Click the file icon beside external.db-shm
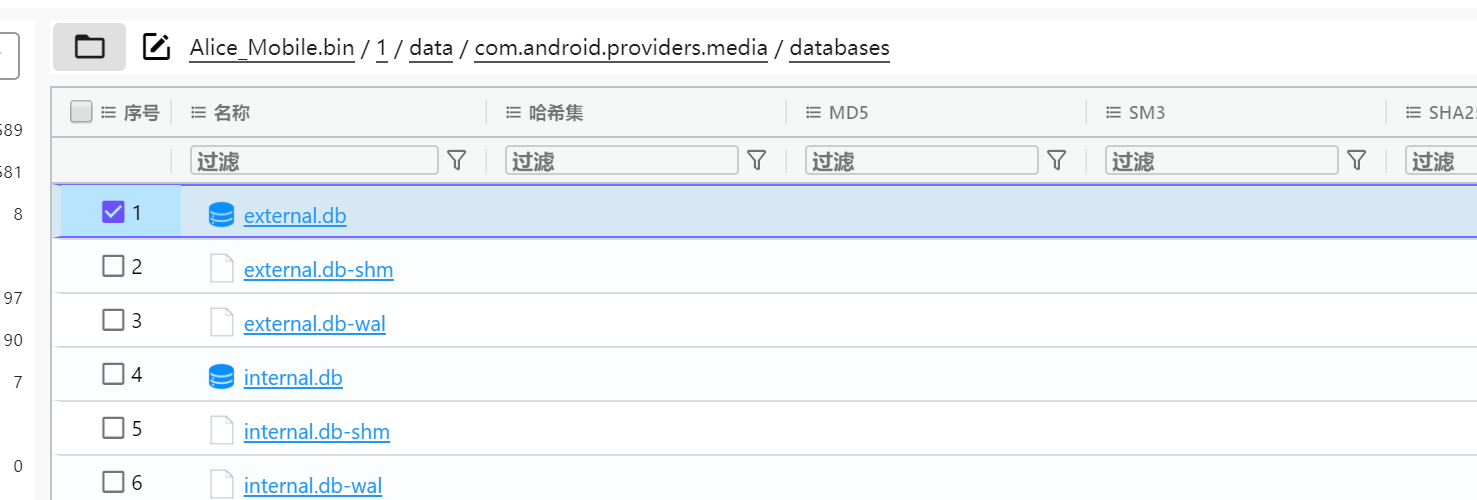This screenshot has height=500, width=1477. point(221,269)
